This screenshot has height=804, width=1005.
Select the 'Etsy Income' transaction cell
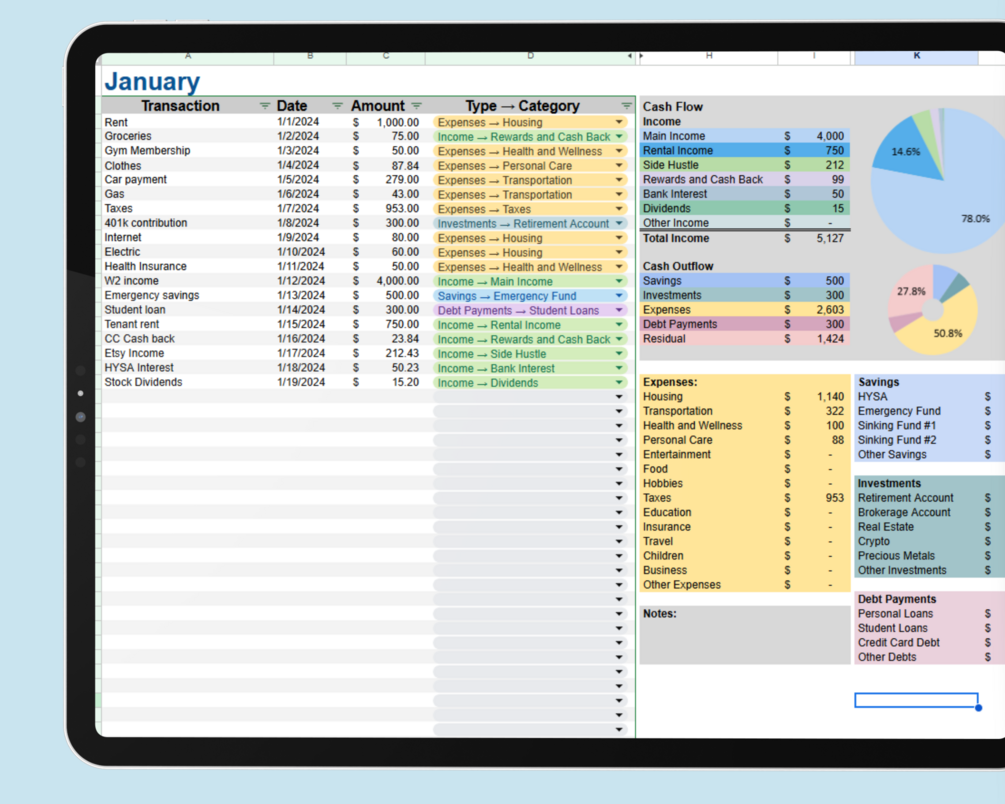[188, 353]
